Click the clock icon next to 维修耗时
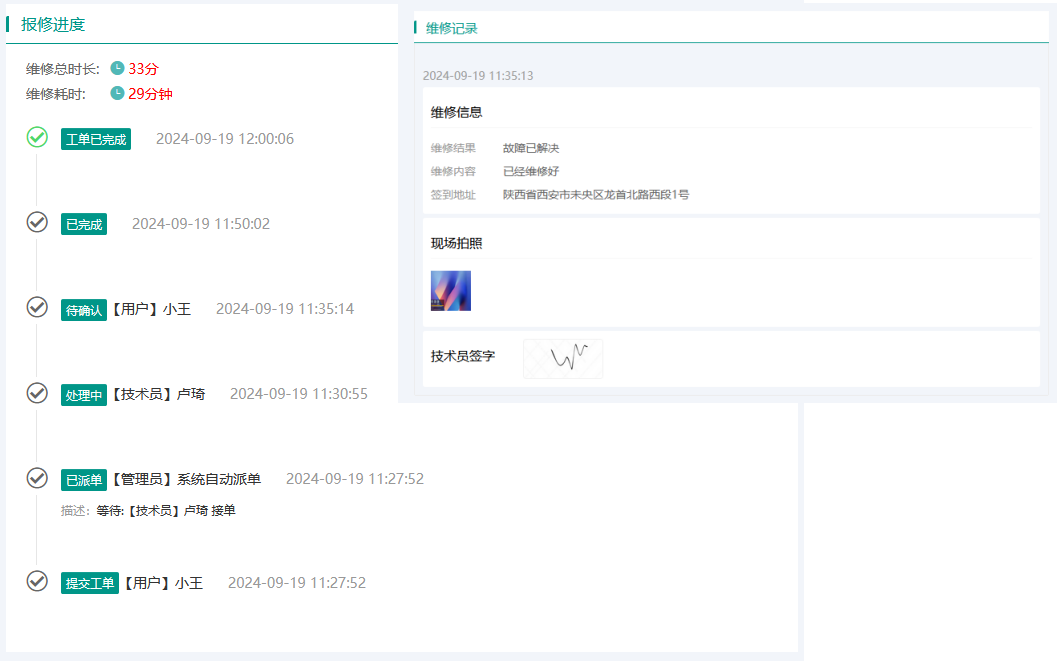This screenshot has width=1057, height=661. click(118, 93)
